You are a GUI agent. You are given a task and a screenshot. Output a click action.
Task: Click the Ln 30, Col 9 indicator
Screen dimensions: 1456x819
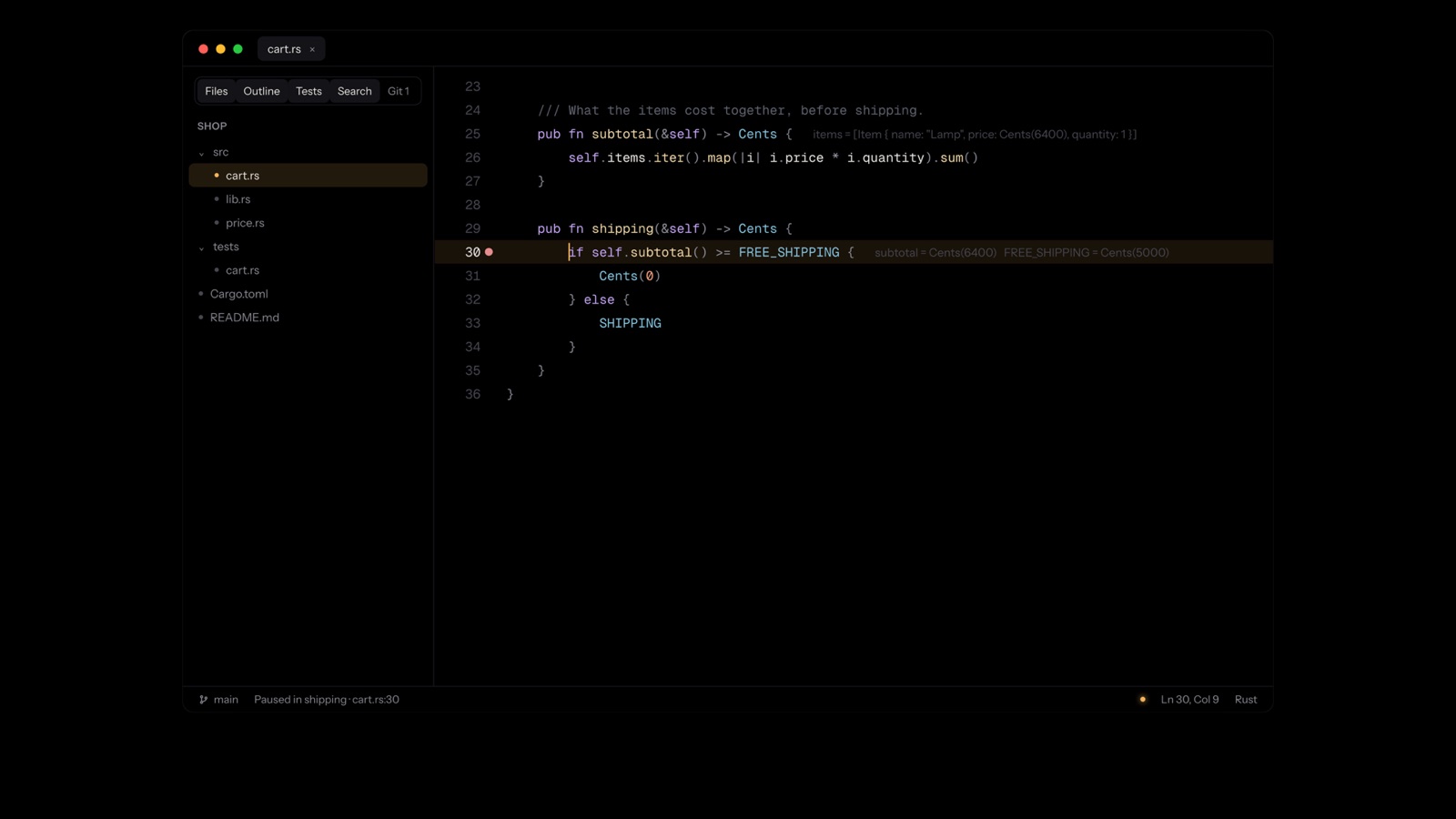1189,700
